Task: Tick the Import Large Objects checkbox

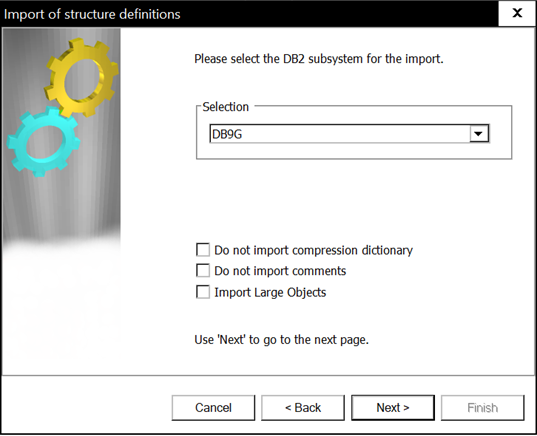Action: tap(203, 292)
